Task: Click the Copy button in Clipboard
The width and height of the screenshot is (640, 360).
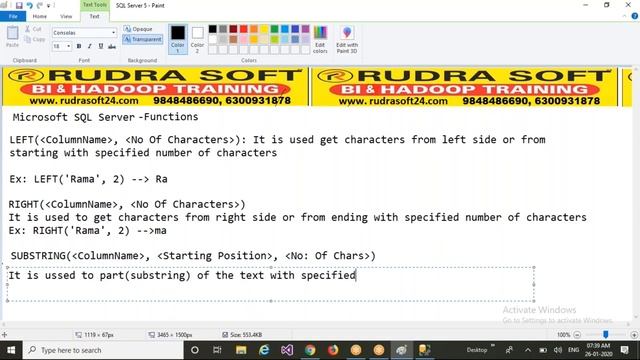Action: (34, 39)
